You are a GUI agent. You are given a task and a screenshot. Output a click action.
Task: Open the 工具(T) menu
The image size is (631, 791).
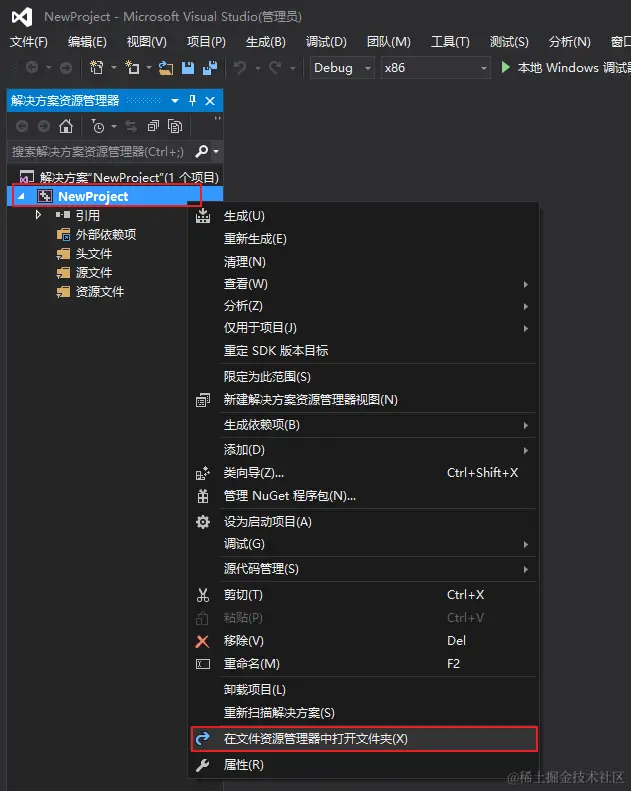450,41
